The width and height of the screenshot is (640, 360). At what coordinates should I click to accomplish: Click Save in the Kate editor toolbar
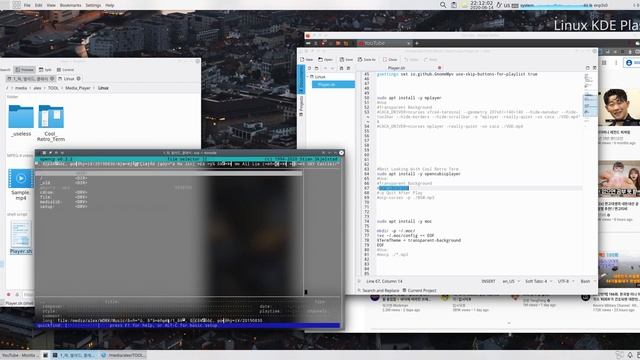coord(347,60)
